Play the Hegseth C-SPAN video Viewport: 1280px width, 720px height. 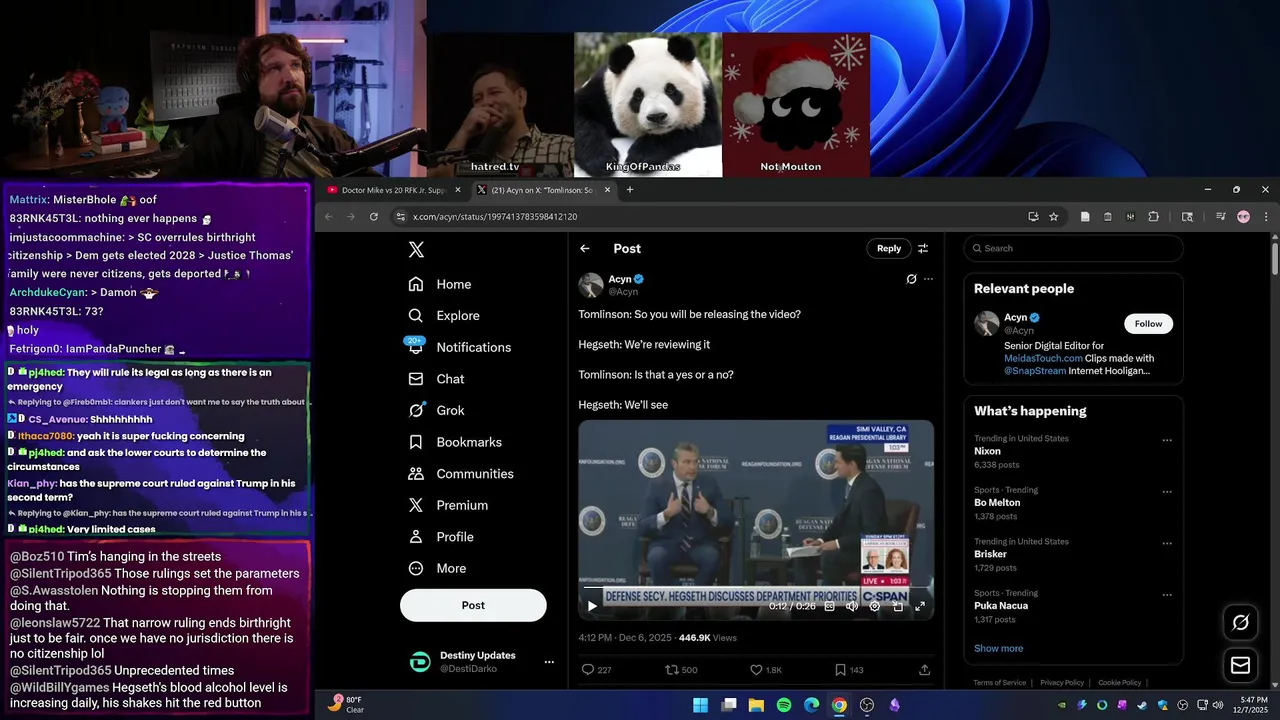[592, 606]
